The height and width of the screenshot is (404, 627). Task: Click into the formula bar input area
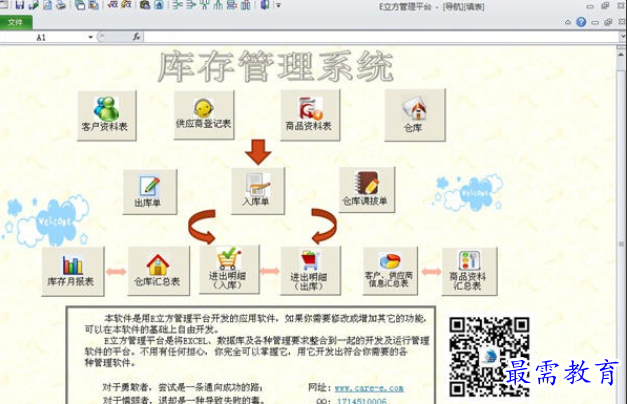(x=381, y=37)
